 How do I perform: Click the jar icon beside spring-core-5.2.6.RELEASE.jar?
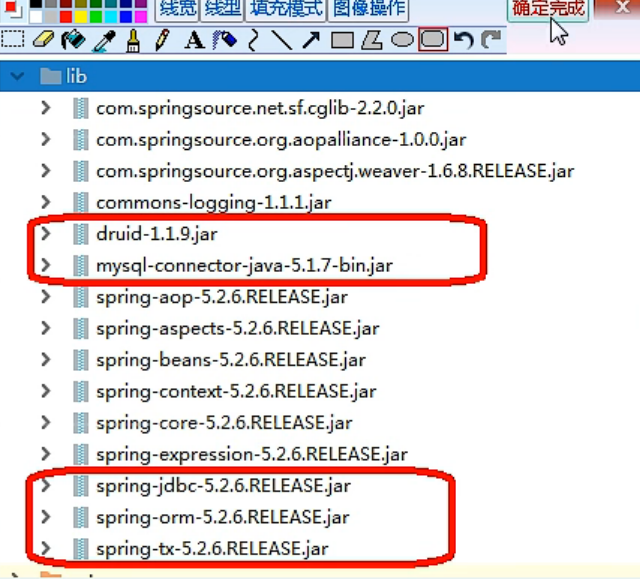[80, 423]
